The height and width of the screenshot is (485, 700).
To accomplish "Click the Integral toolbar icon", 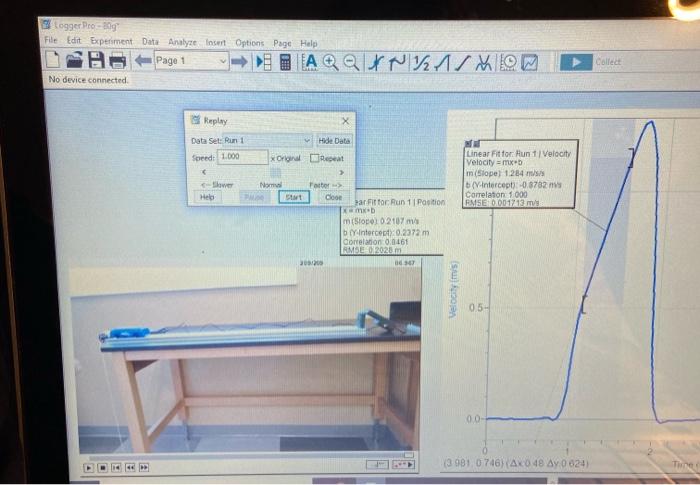I will pyautogui.click(x=442, y=63).
